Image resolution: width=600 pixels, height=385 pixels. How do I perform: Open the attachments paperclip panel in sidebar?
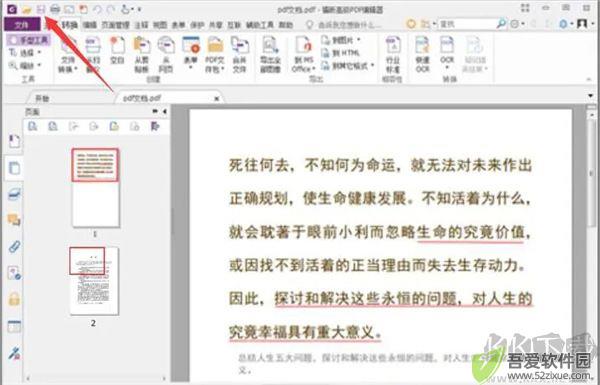(x=14, y=246)
